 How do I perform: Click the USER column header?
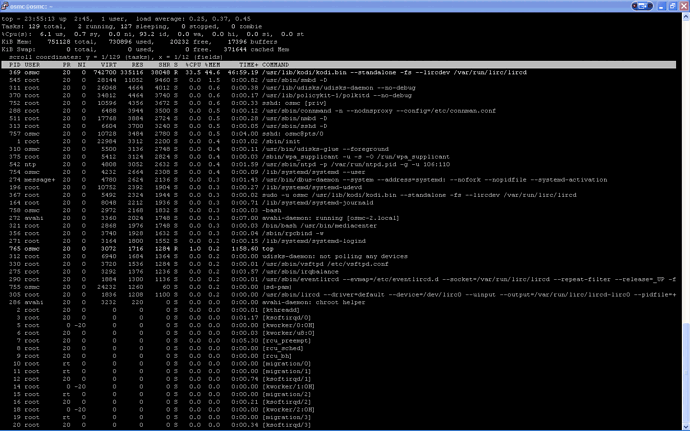(32, 65)
